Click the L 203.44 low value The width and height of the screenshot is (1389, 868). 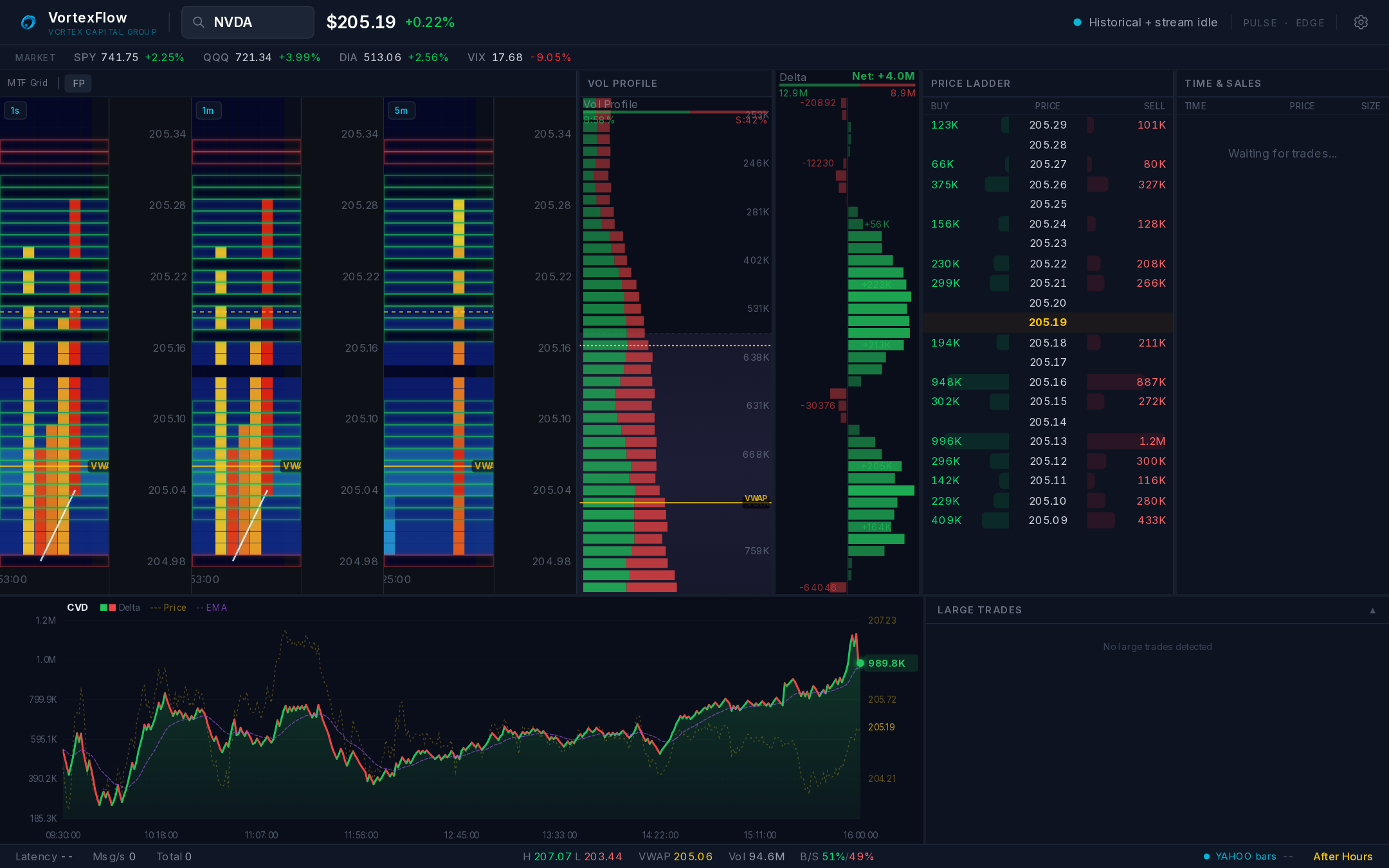pyautogui.click(x=599, y=856)
